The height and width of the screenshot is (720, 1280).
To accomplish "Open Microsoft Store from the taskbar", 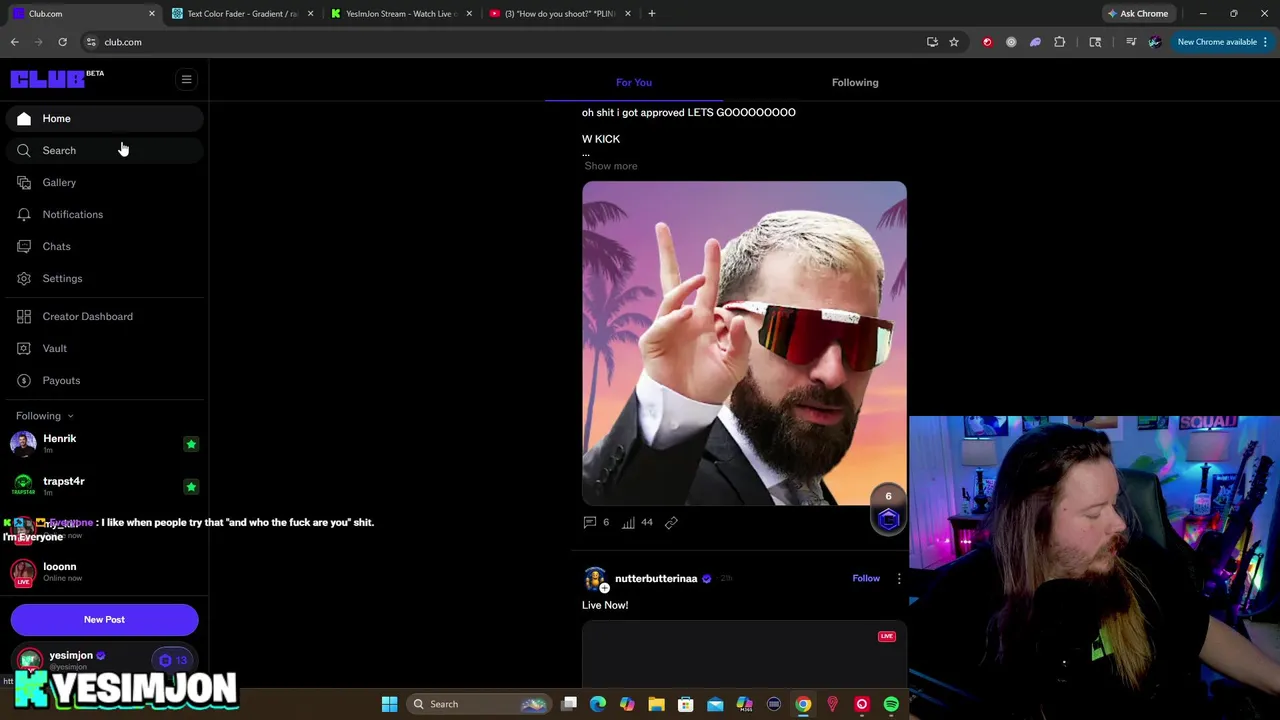I will tap(685, 704).
